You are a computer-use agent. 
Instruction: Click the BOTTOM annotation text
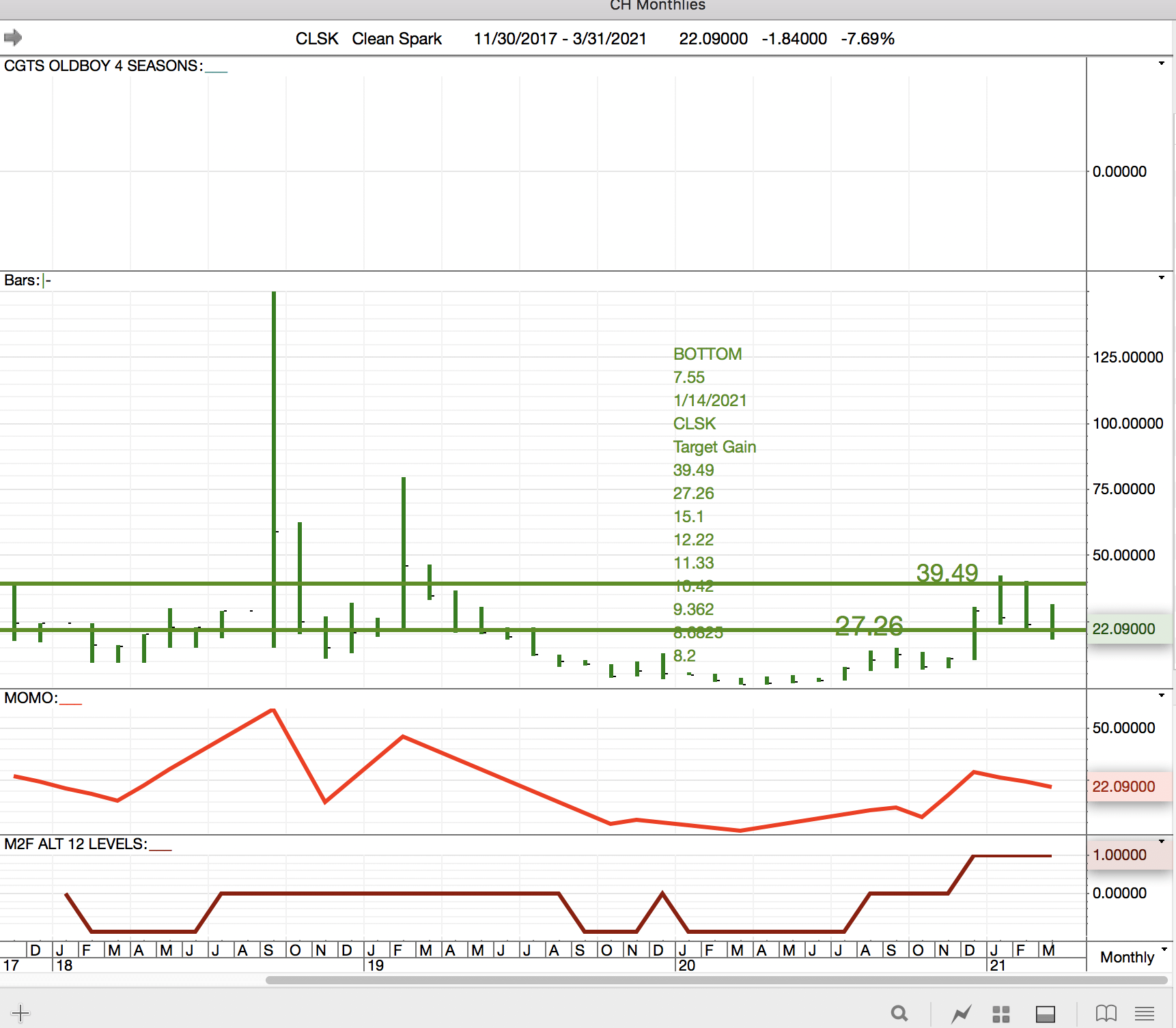(708, 354)
